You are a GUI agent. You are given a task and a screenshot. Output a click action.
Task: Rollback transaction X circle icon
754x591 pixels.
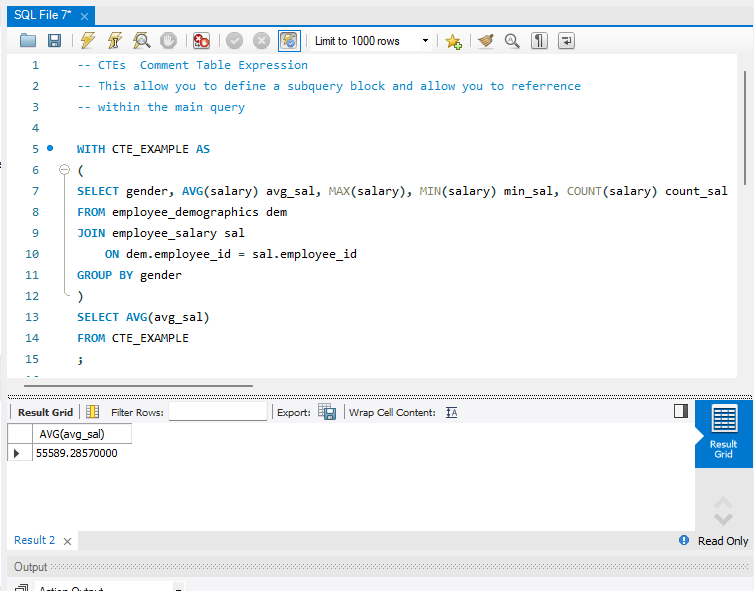261,41
